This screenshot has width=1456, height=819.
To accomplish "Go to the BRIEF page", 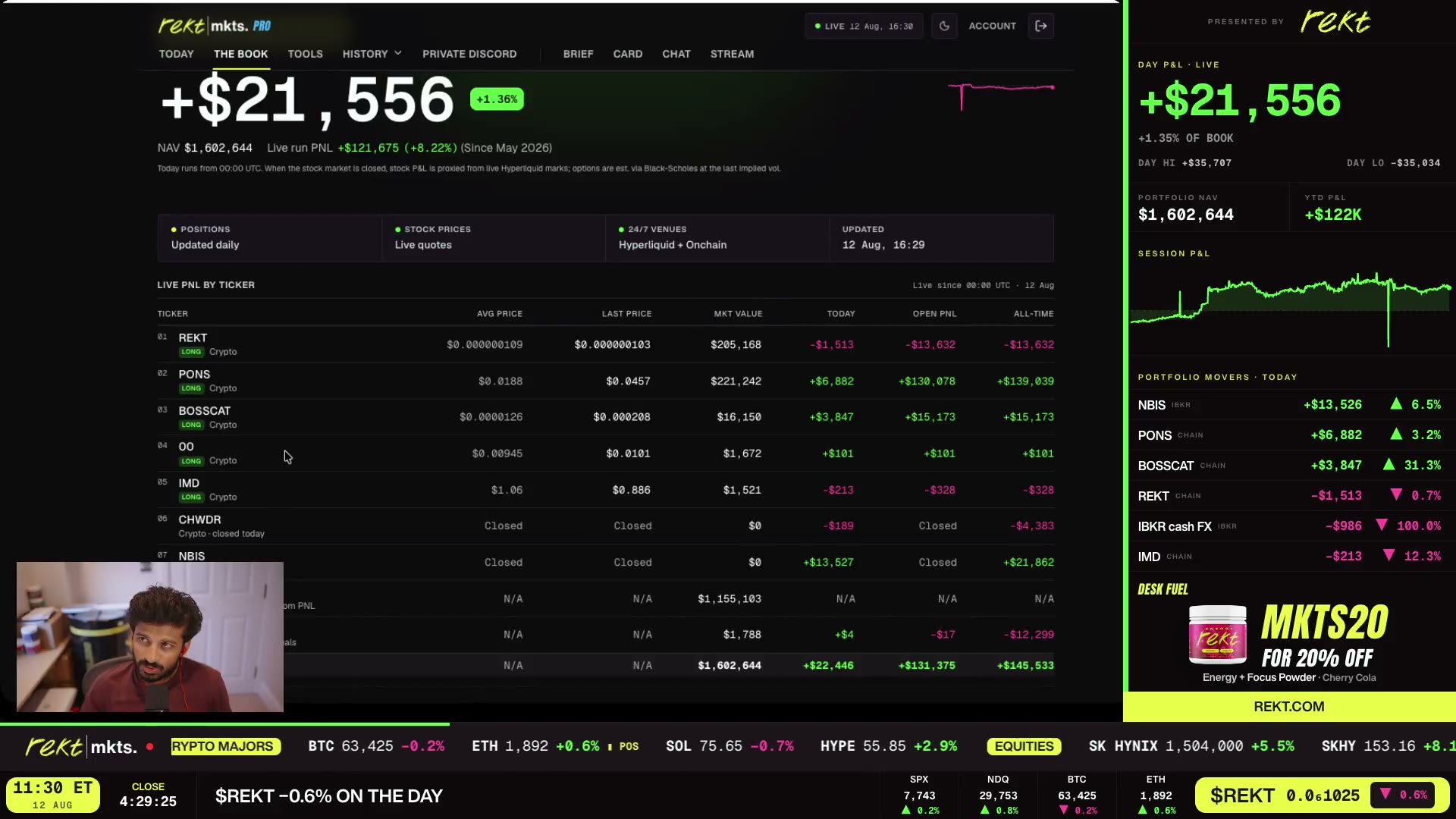I will [578, 54].
